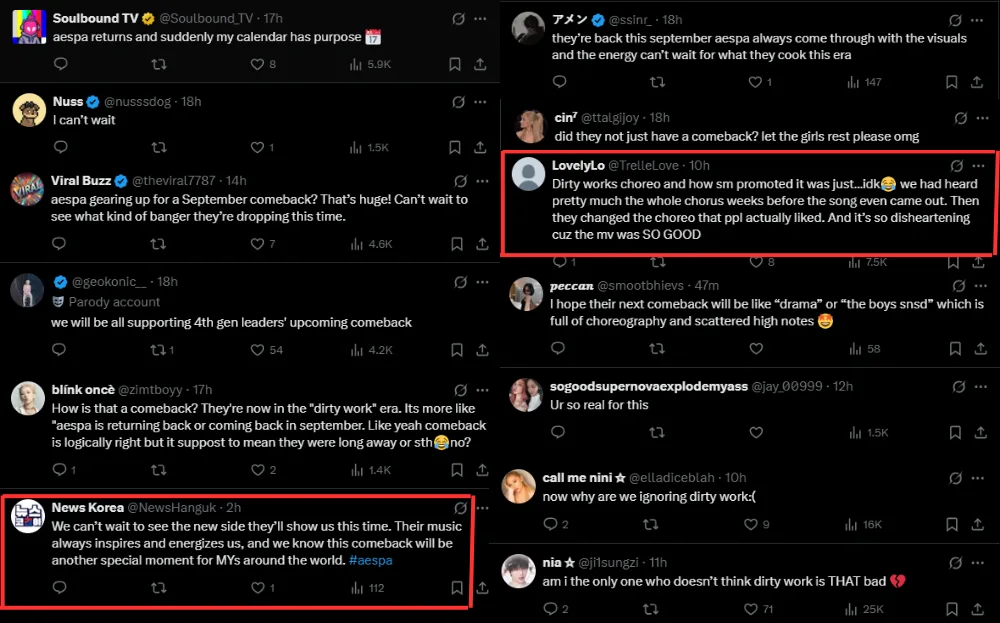Click the Grok icon on News Korea's tweet
The width and height of the screenshot is (1000, 623).
[459, 508]
